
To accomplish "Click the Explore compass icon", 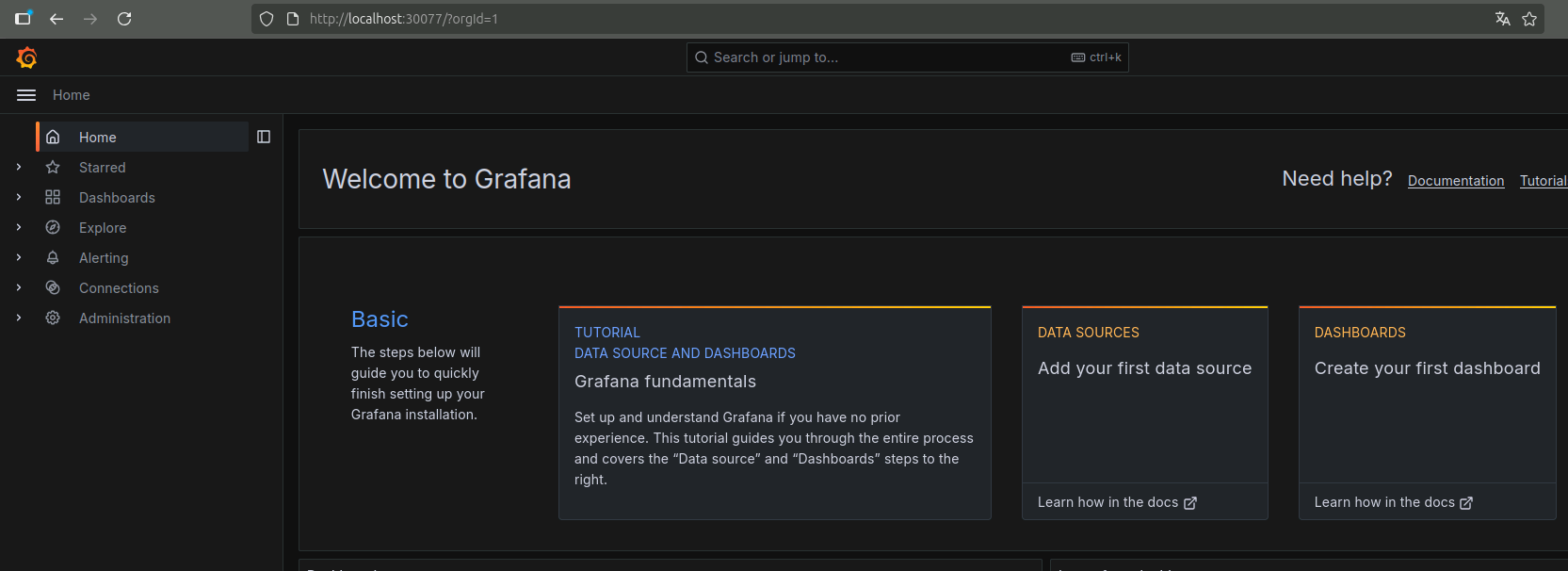I will [x=53, y=228].
